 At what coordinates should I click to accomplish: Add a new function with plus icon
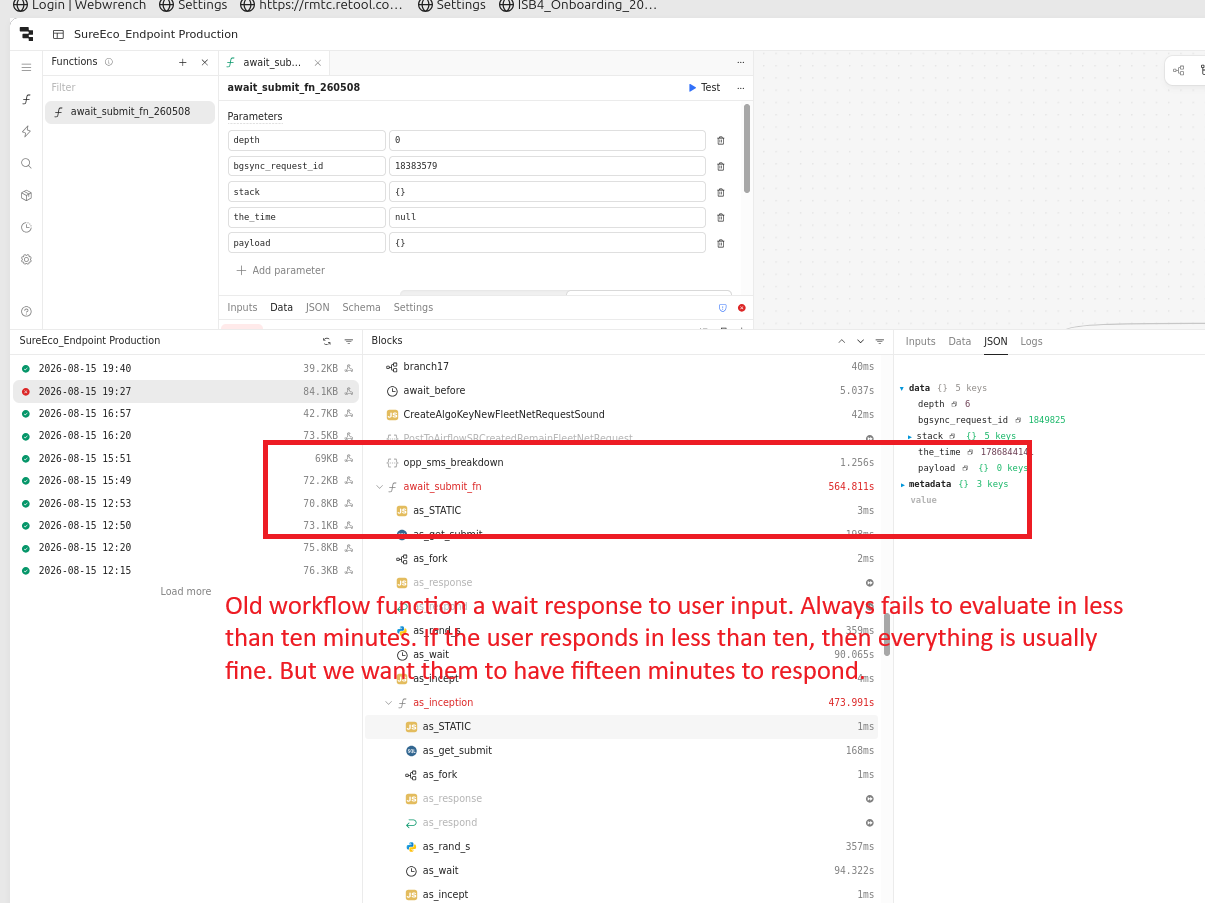182,62
